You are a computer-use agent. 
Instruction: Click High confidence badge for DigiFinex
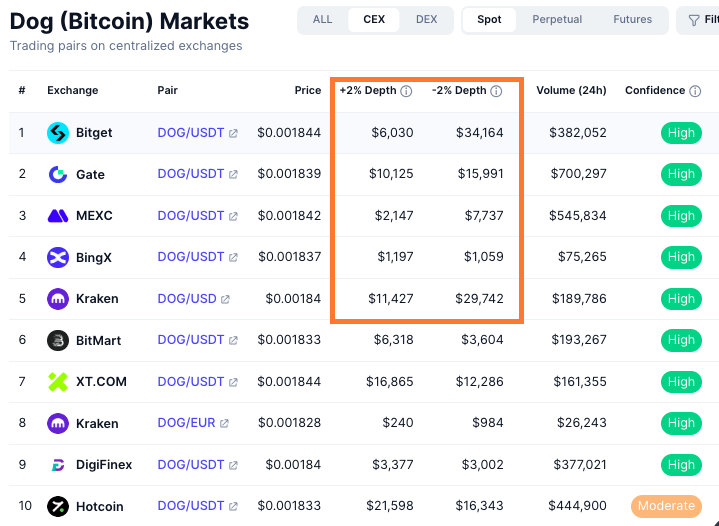681,465
